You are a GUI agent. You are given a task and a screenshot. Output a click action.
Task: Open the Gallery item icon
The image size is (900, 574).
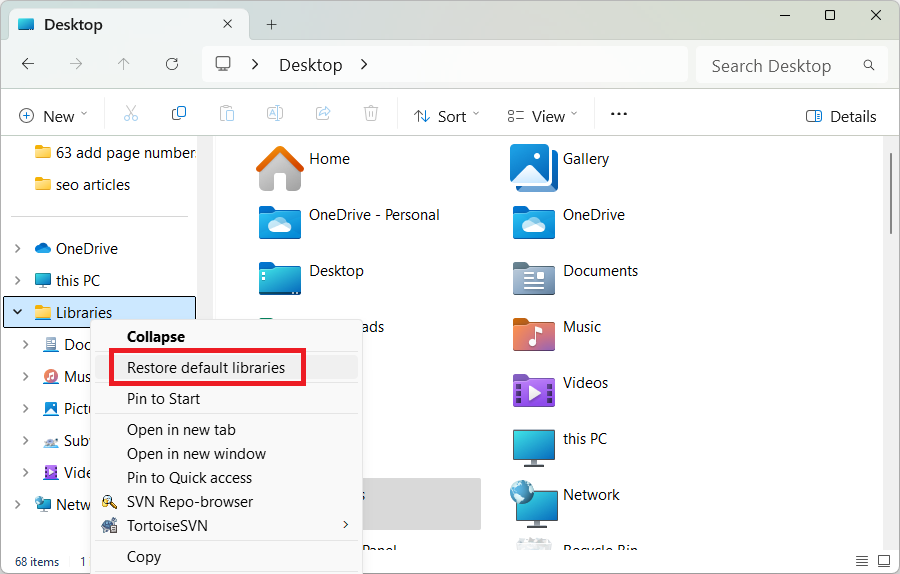pos(533,167)
